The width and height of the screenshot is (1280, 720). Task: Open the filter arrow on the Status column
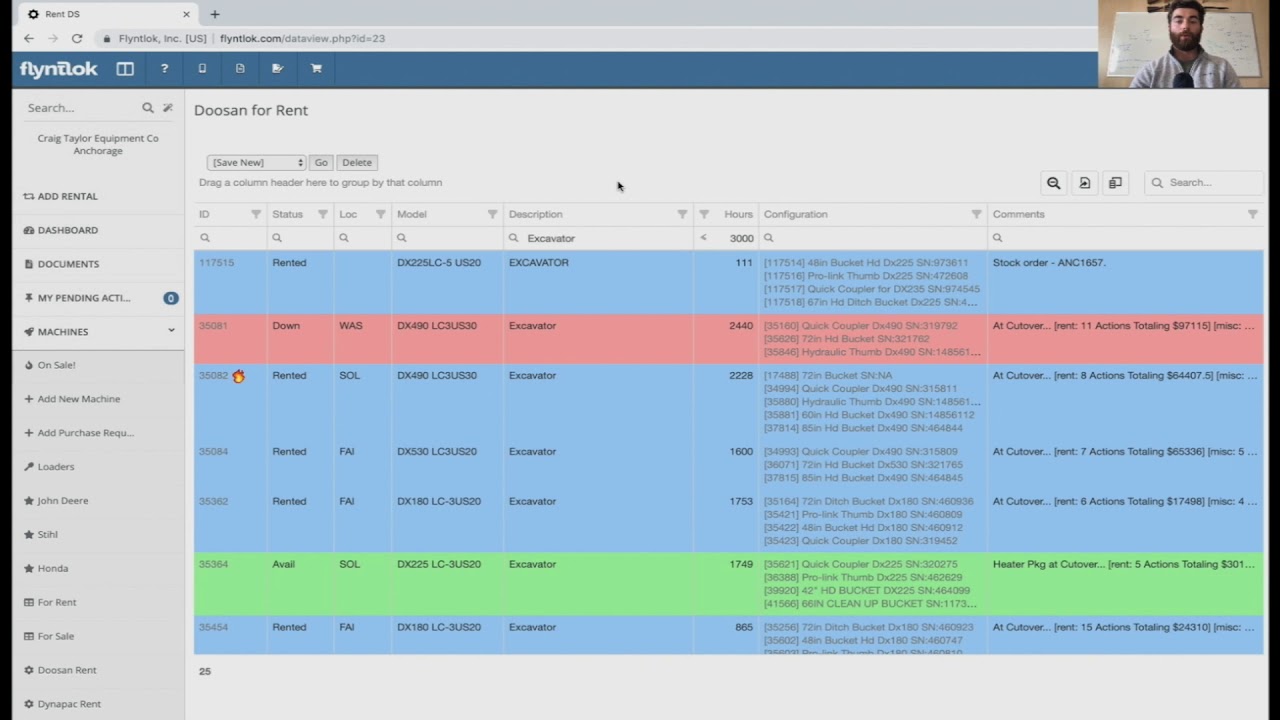tap(323, 214)
